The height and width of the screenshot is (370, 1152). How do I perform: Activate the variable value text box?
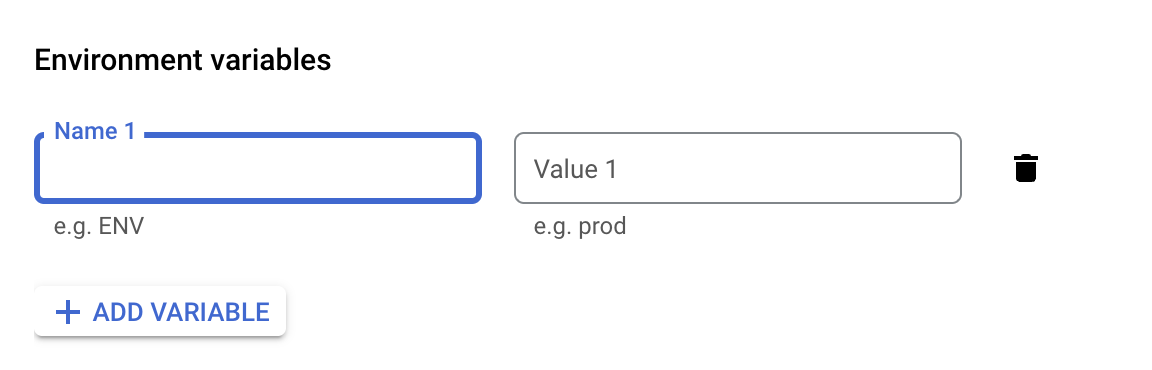tap(738, 168)
